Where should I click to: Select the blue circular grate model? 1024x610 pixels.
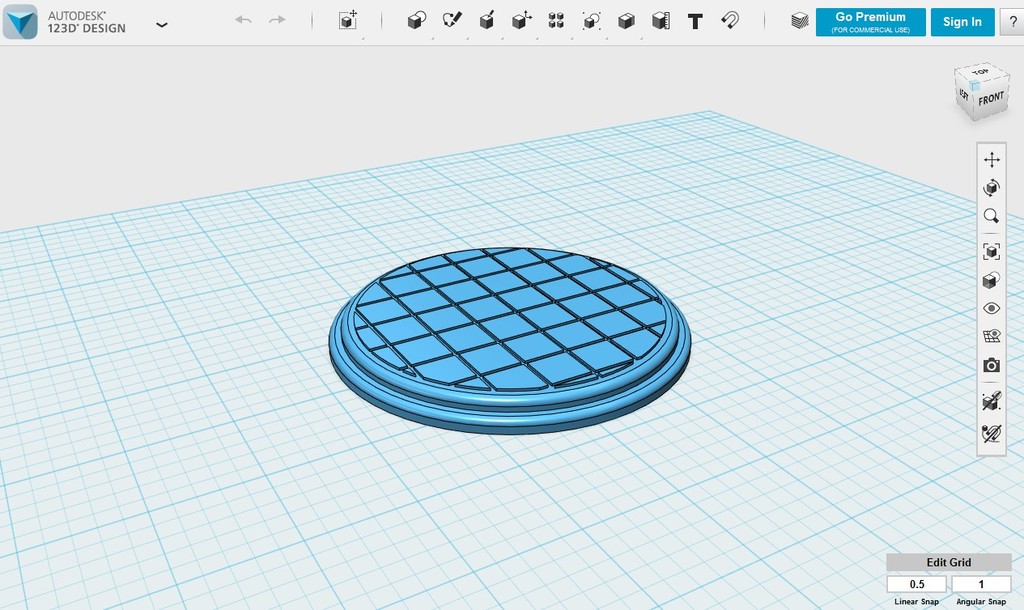tap(509, 340)
